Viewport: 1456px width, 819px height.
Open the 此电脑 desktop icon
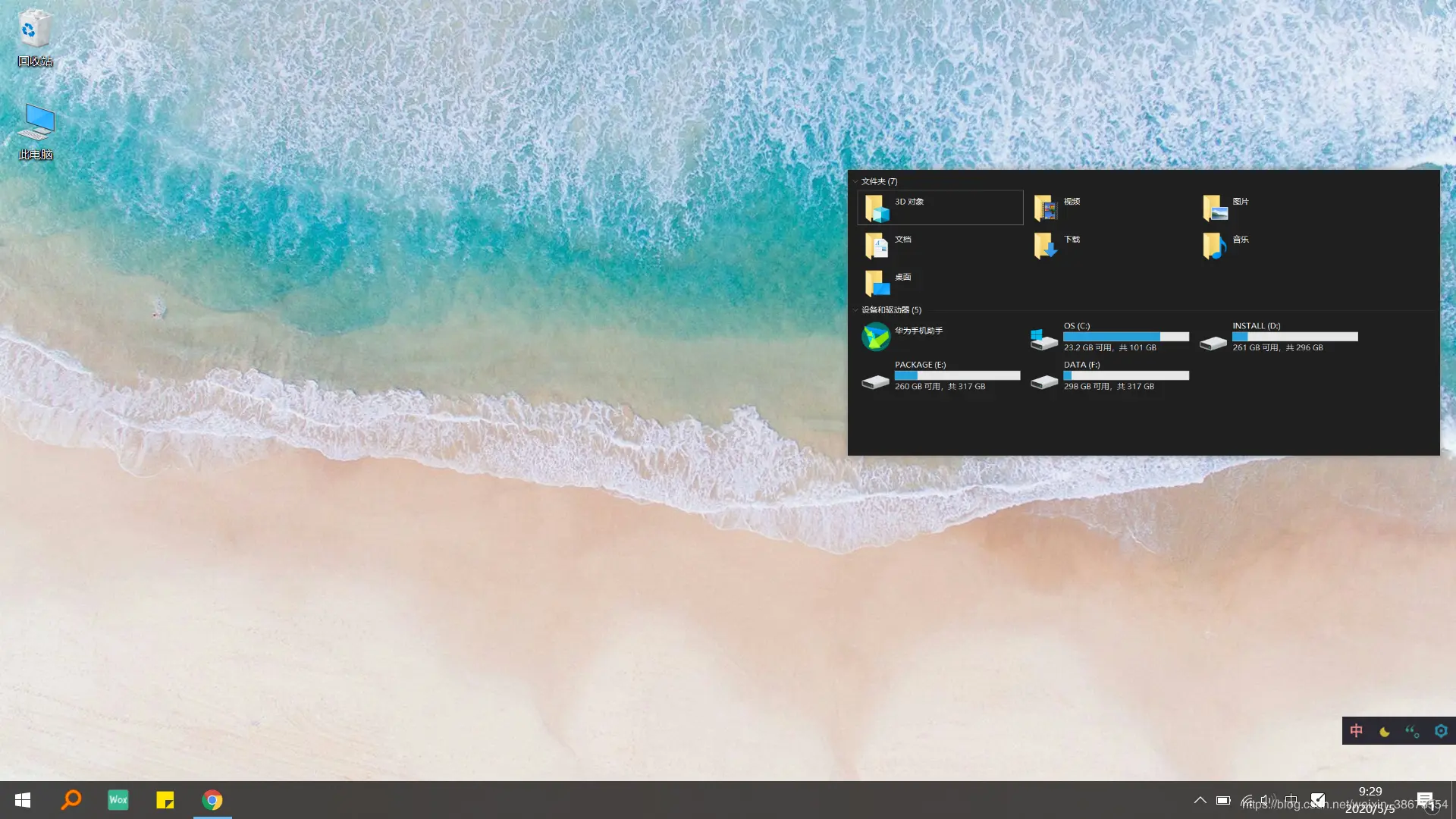(x=36, y=130)
